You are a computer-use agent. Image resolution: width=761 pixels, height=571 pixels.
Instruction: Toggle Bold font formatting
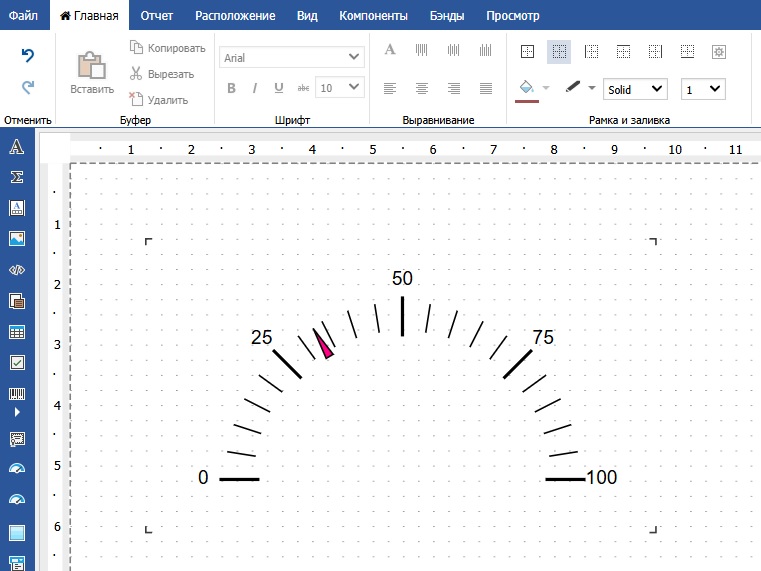click(231, 88)
